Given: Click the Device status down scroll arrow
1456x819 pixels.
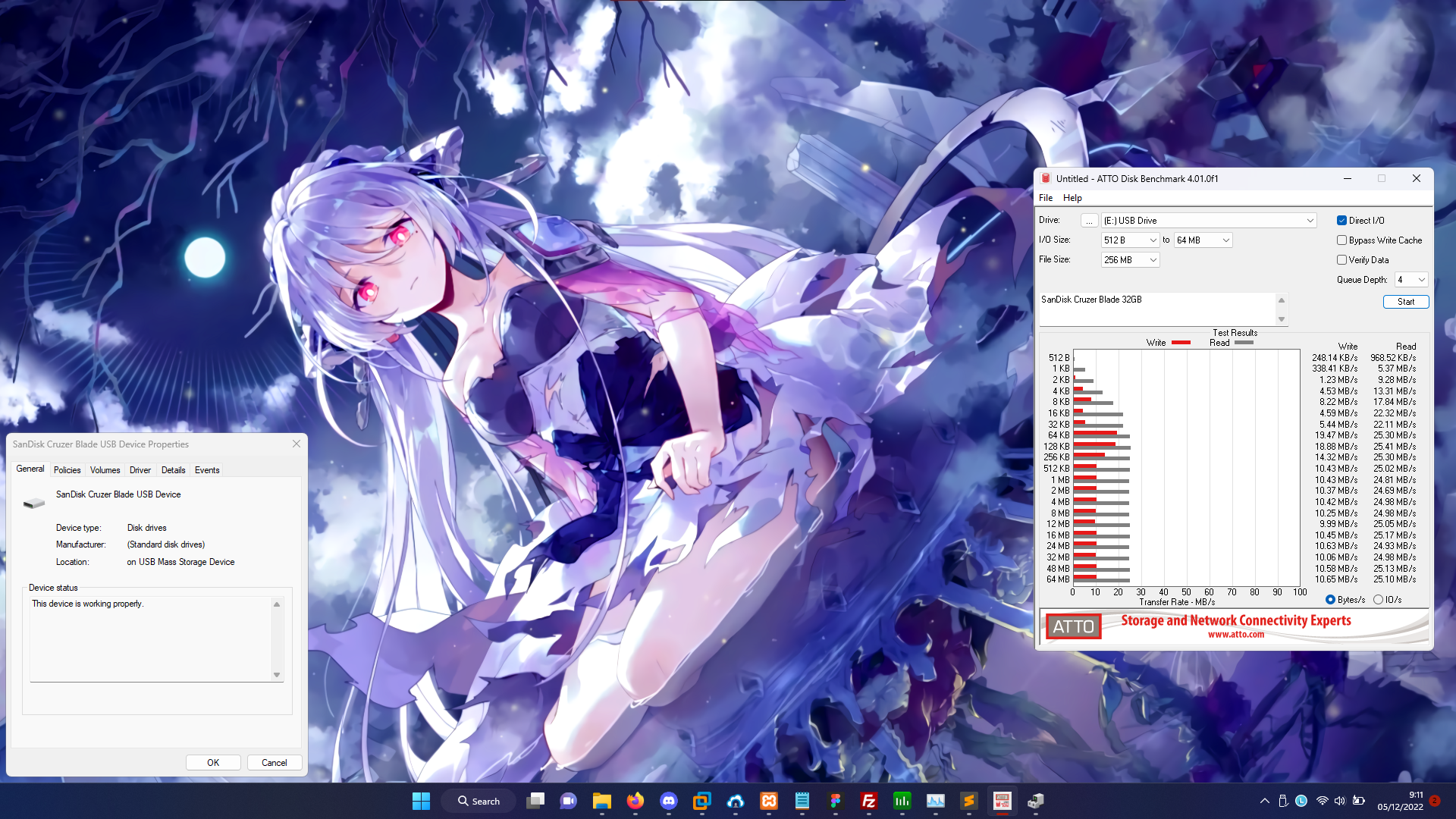Looking at the screenshot, I should coord(277,675).
